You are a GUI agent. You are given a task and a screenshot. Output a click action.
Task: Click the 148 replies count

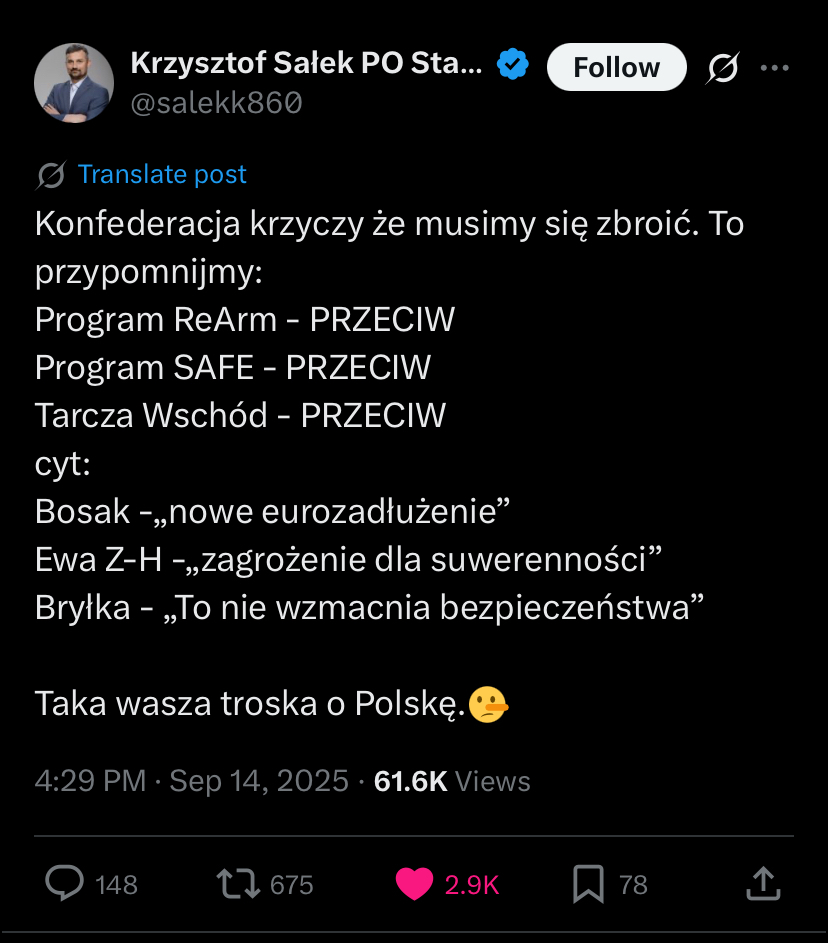(116, 885)
